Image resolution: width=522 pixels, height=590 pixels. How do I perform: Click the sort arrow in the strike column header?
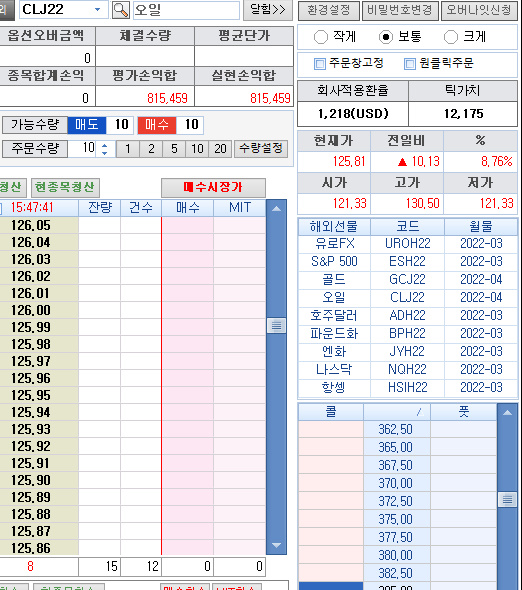pyautogui.click(x=420, y=413)
